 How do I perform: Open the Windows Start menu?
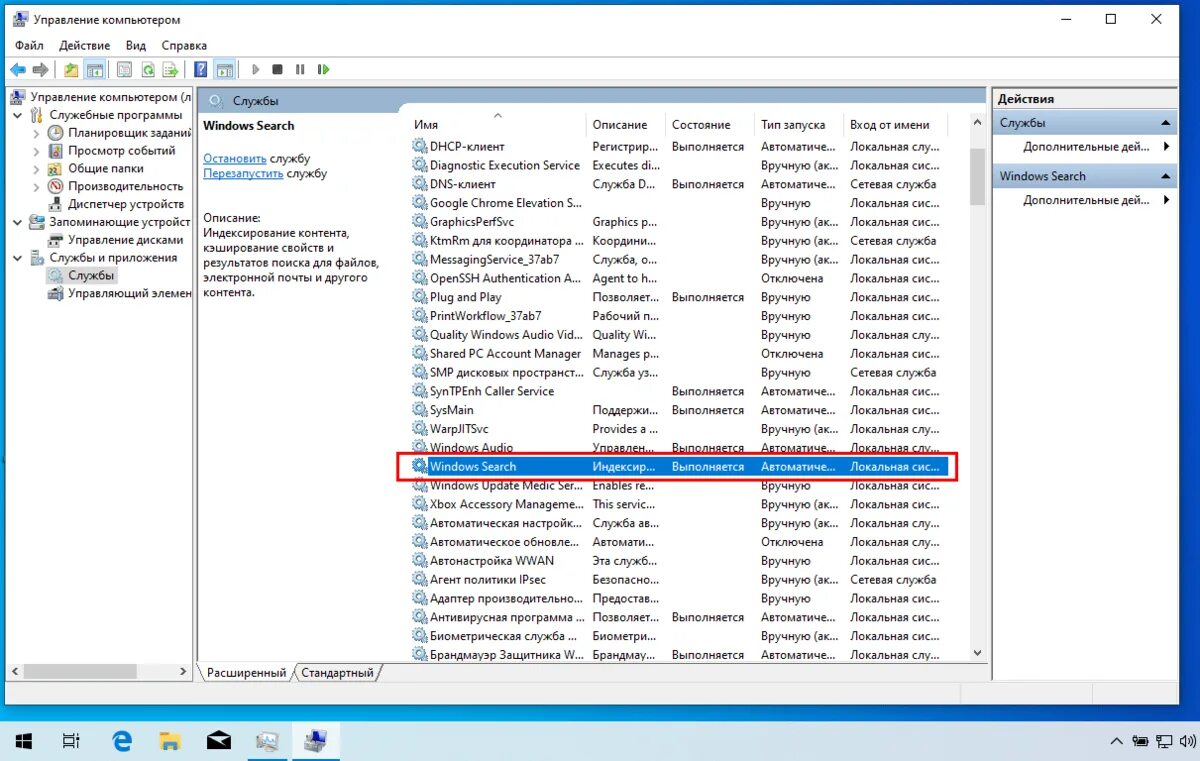[x=24, y=741]
